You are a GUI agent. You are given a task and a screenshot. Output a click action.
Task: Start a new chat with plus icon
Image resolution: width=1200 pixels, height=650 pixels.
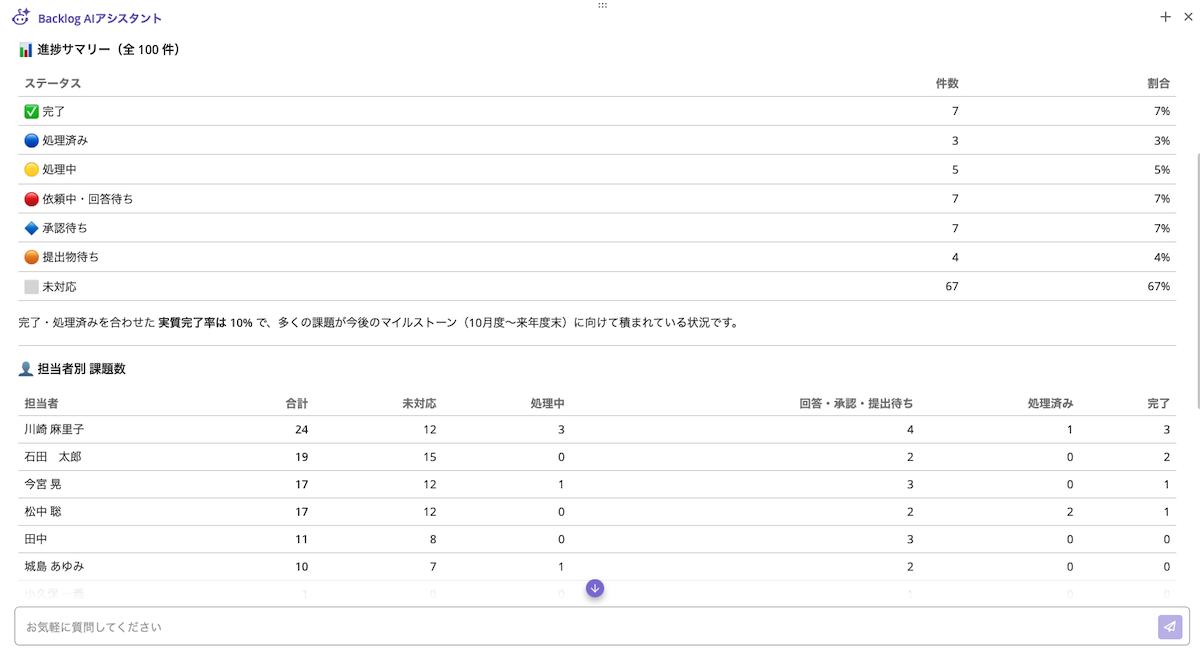coord(1166,17)
